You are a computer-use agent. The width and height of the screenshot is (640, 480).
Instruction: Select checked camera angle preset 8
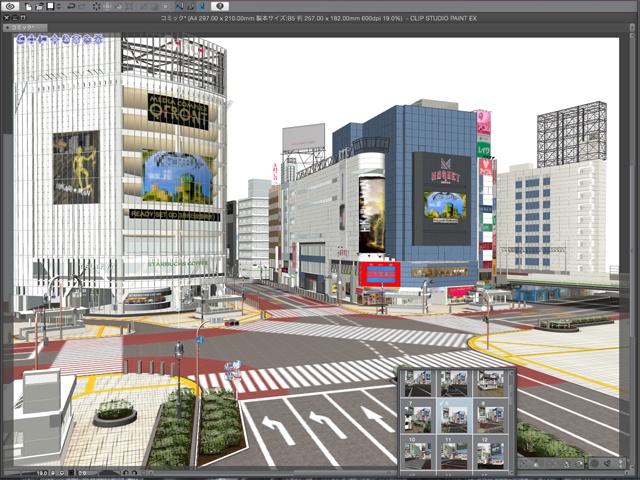[454, 416]
